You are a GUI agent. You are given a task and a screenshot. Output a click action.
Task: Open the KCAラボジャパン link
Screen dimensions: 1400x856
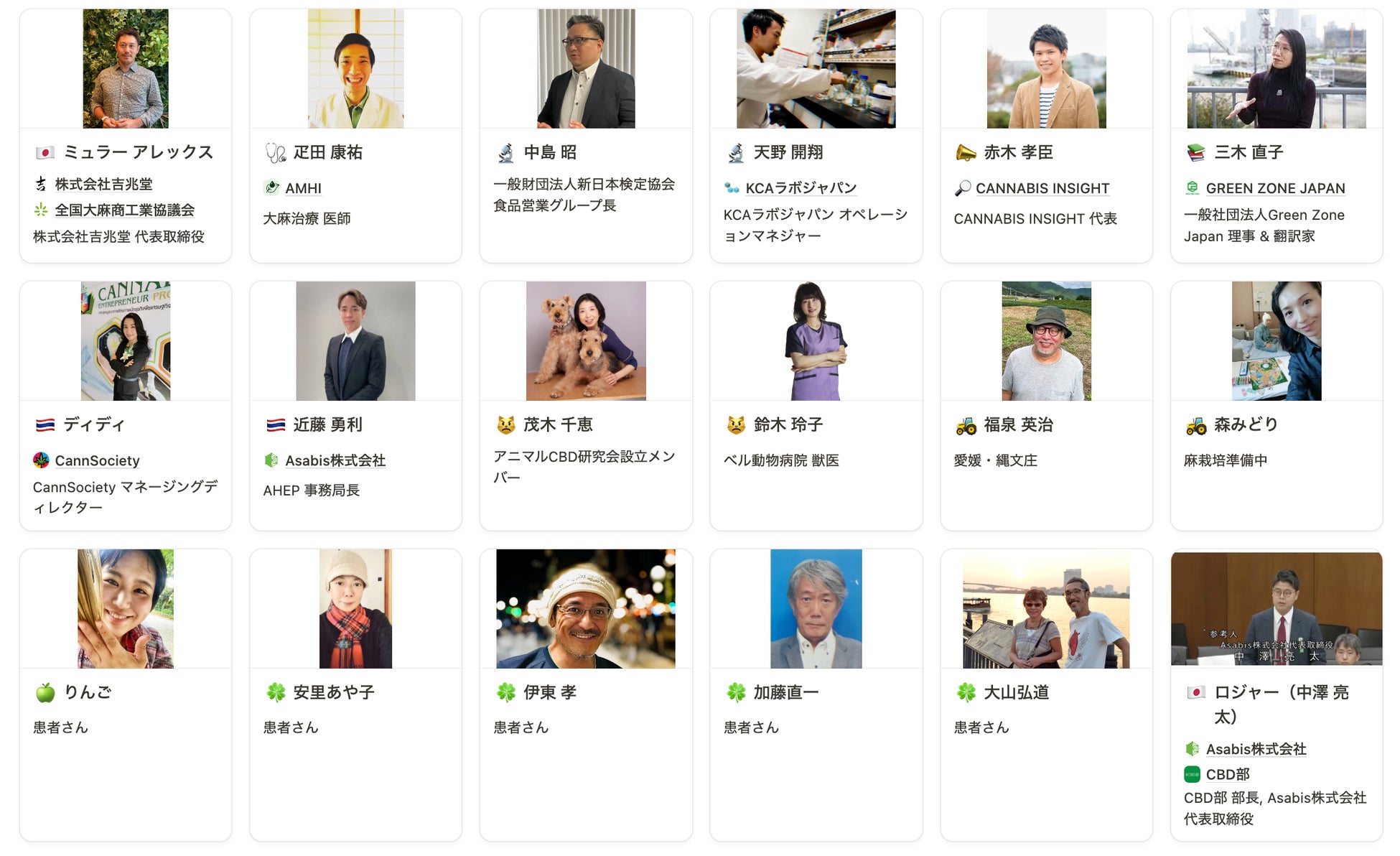pyautogui.click(x=801, y=188)
